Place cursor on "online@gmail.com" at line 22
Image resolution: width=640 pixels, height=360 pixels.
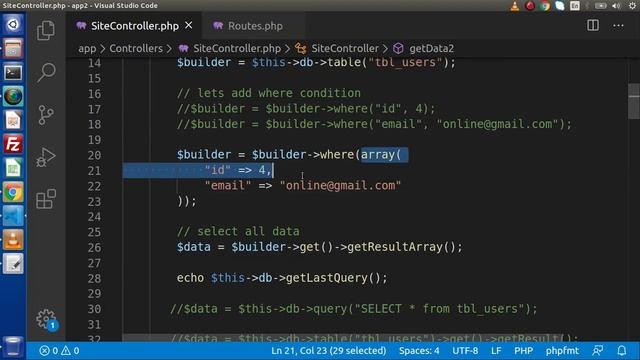tap(340, 186)
